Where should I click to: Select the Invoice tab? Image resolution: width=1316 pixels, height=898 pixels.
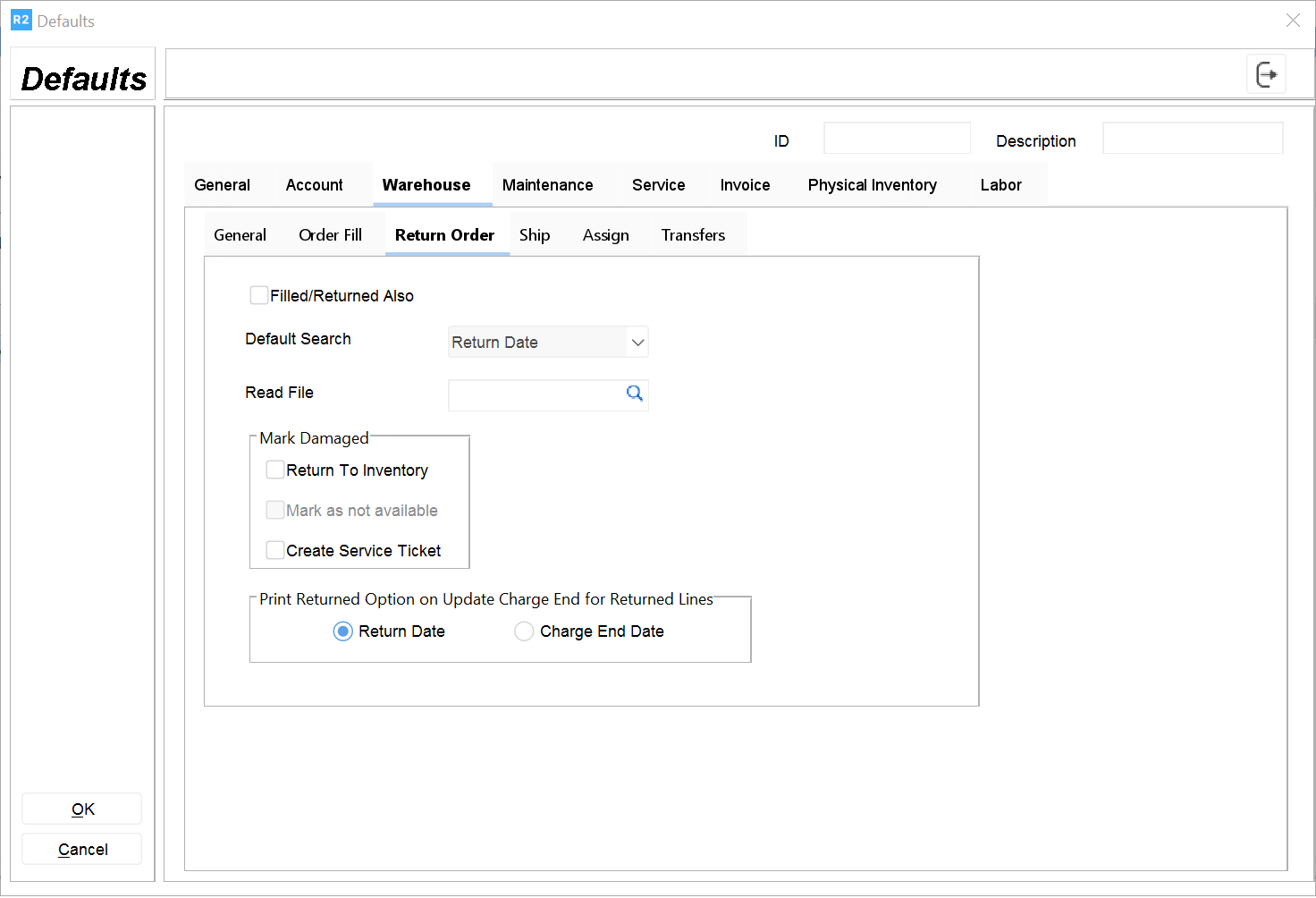point(745,185)
